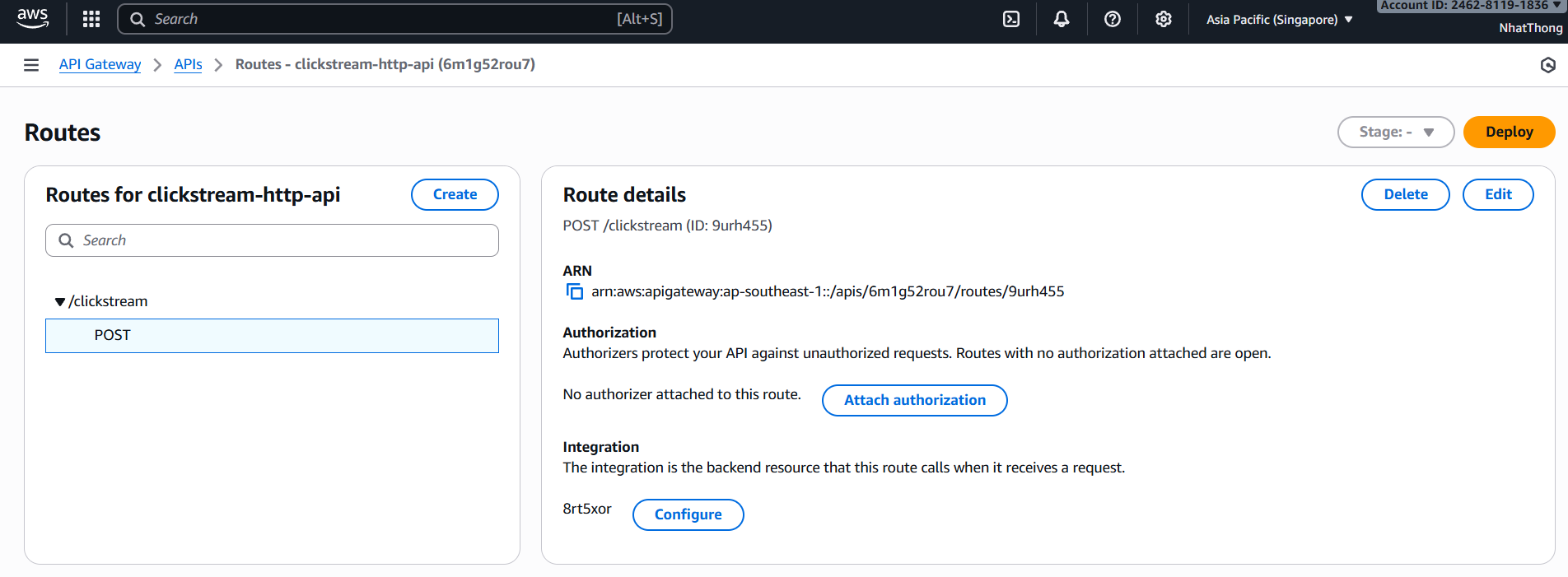The height and width of the screenshot is (577, 1568).
Task: Click the hexagon icon at right of breadcrumb bar
Action: 1547,65
